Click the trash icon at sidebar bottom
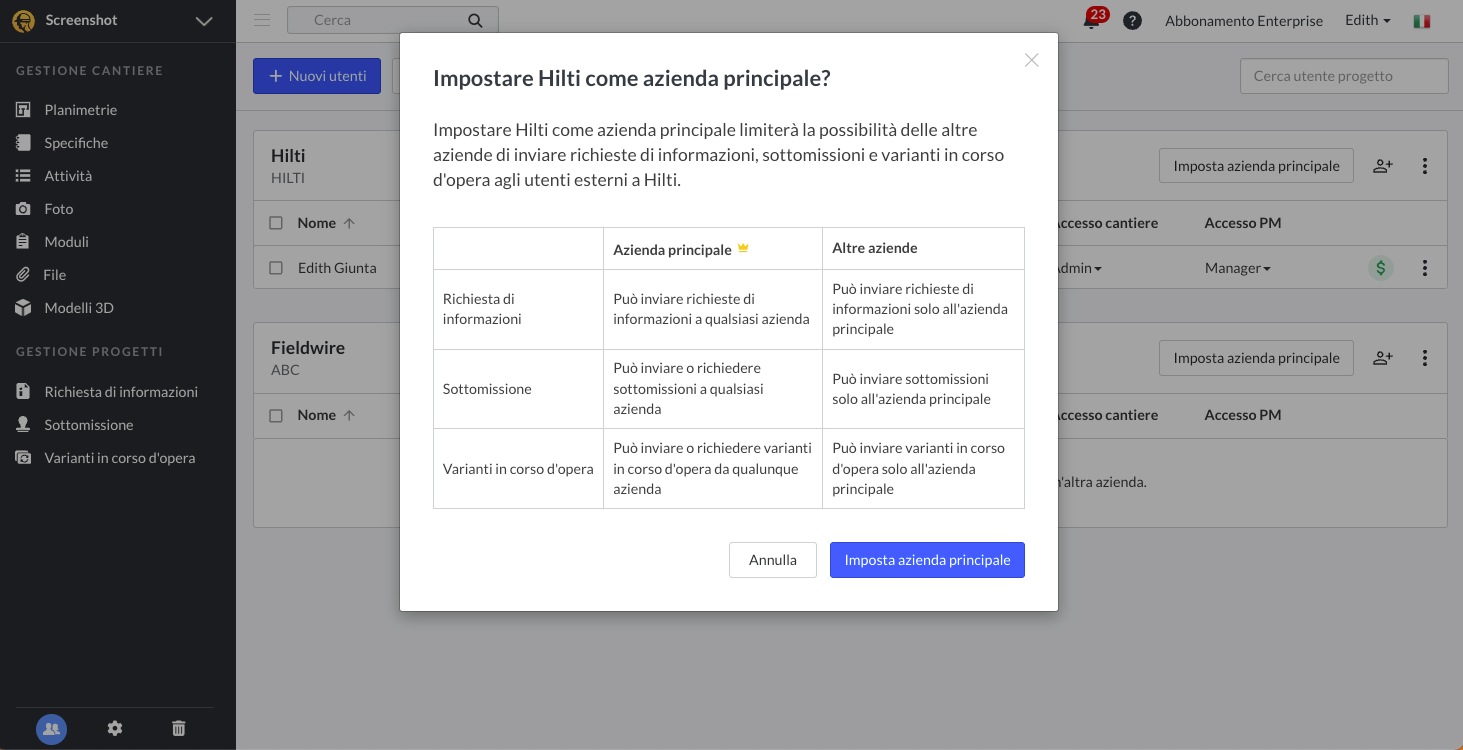 coord(178,729)
